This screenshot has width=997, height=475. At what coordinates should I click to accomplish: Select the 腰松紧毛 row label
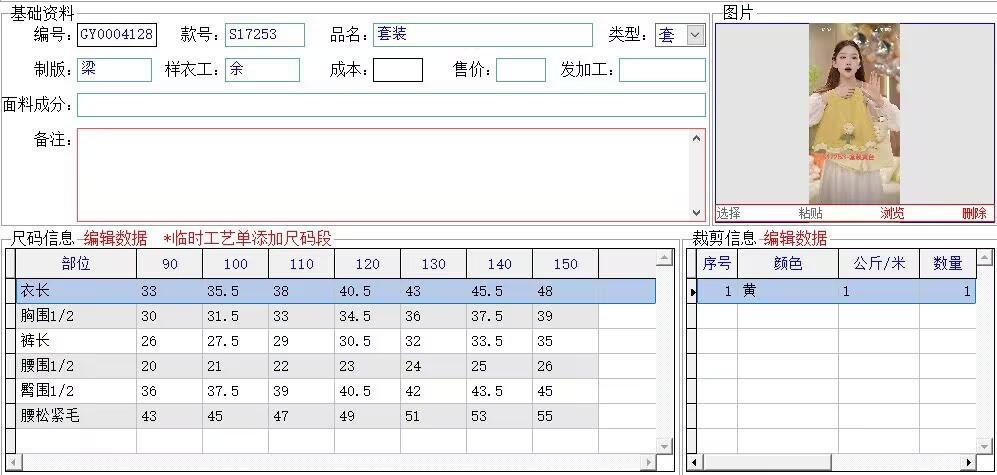pos(76,416)
